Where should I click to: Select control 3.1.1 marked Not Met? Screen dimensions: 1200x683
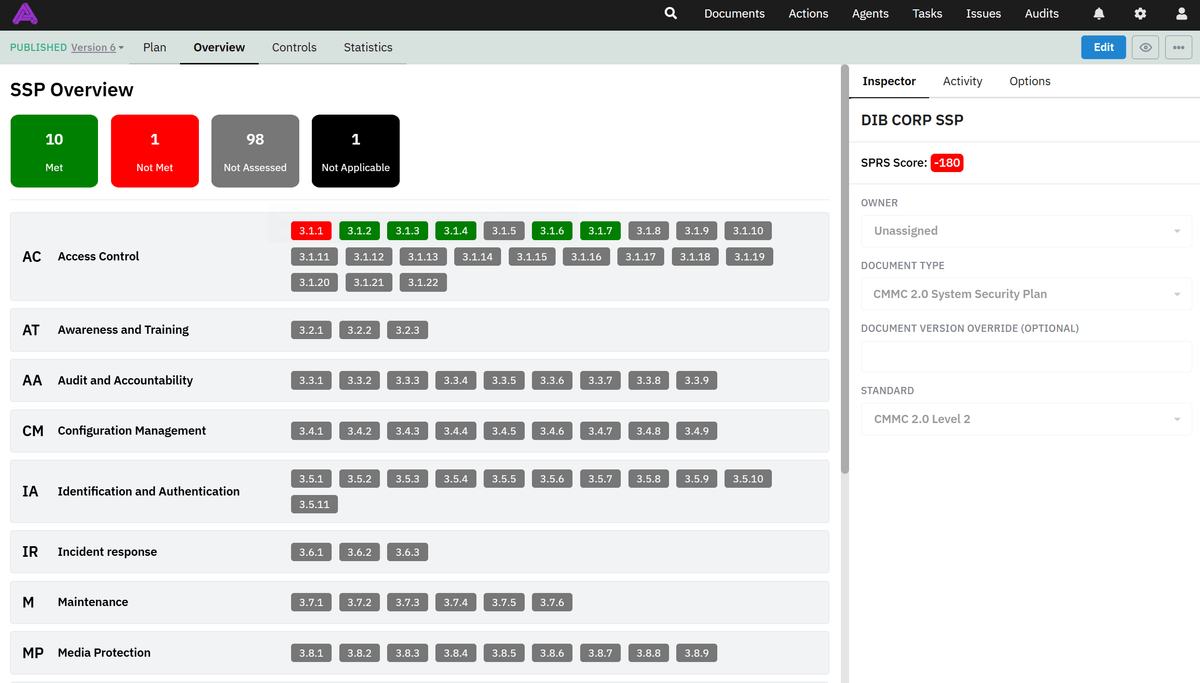(311, 230)
